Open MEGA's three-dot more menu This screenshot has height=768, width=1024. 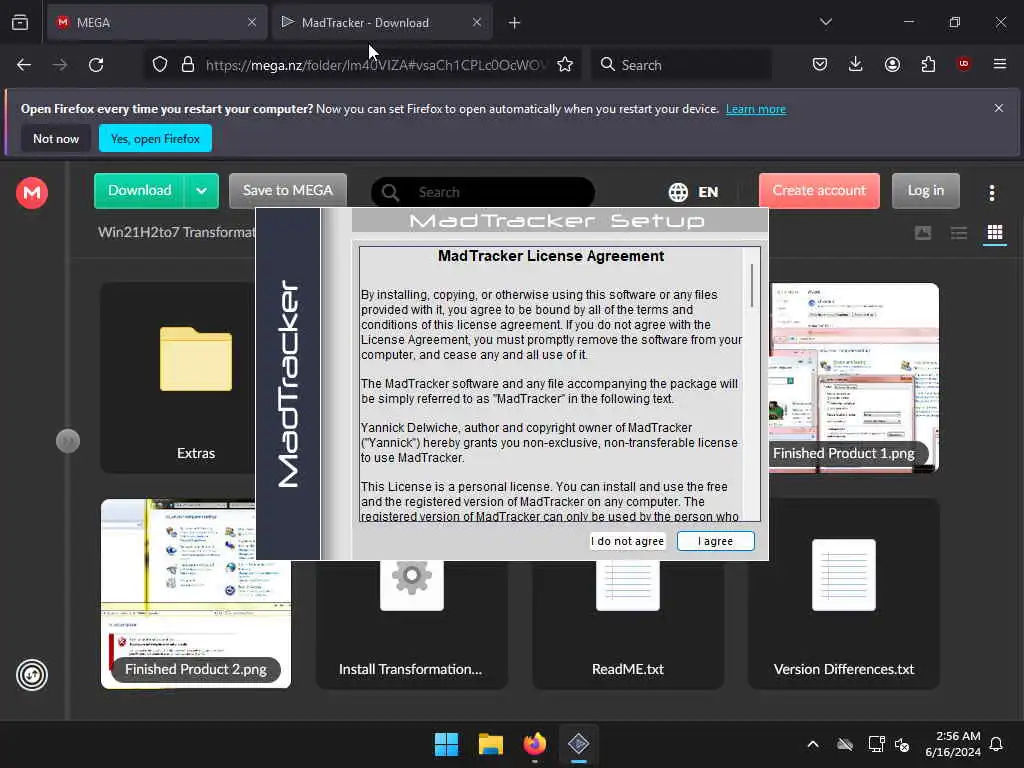point(992,192)
